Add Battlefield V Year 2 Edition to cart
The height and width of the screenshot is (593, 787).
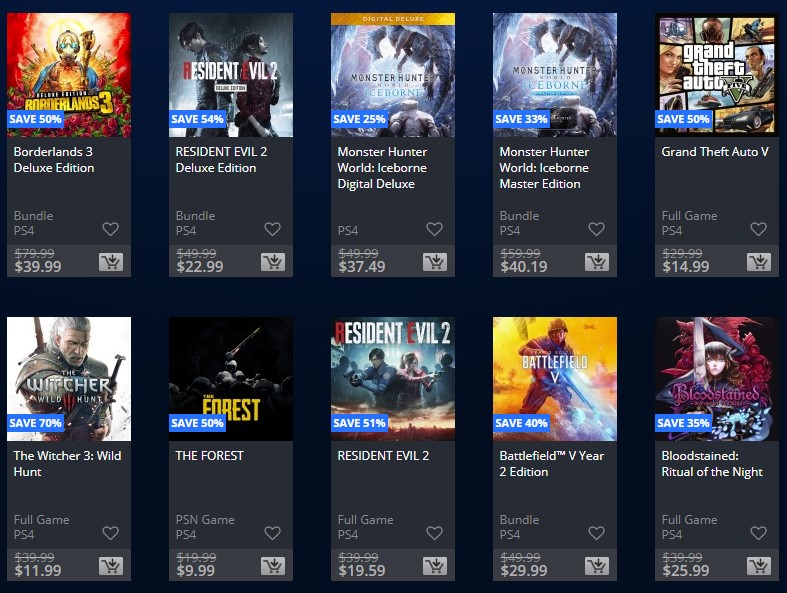pos(597,566)
